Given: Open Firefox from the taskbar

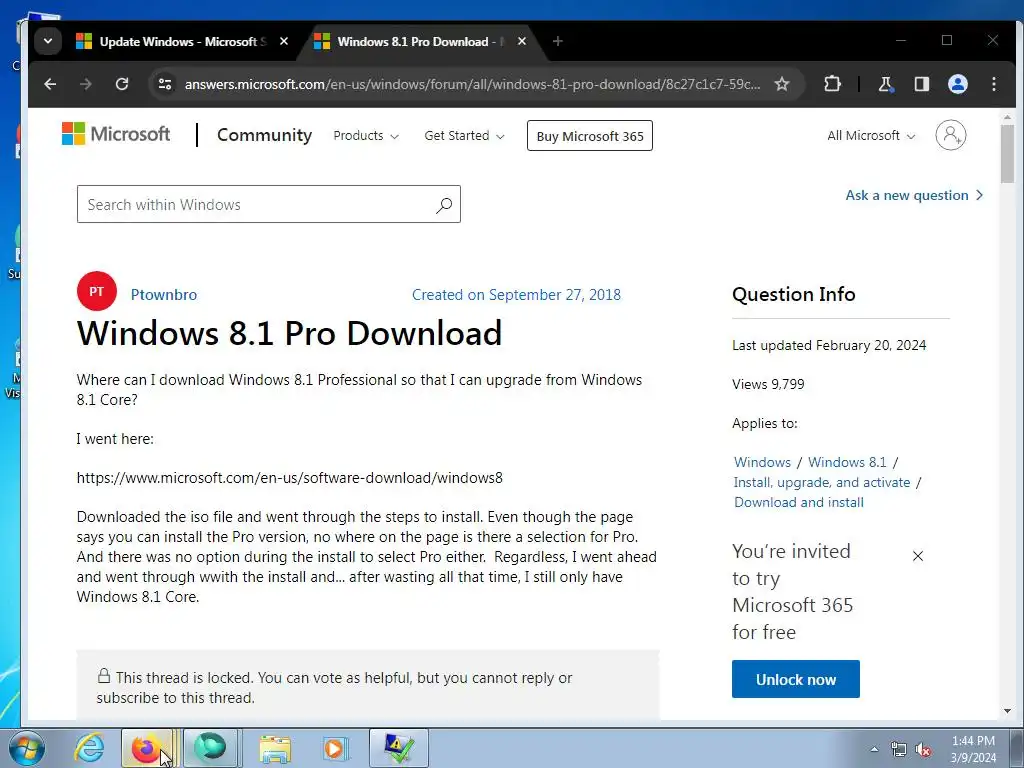Looking at the screenshot, I should [147, 748].
